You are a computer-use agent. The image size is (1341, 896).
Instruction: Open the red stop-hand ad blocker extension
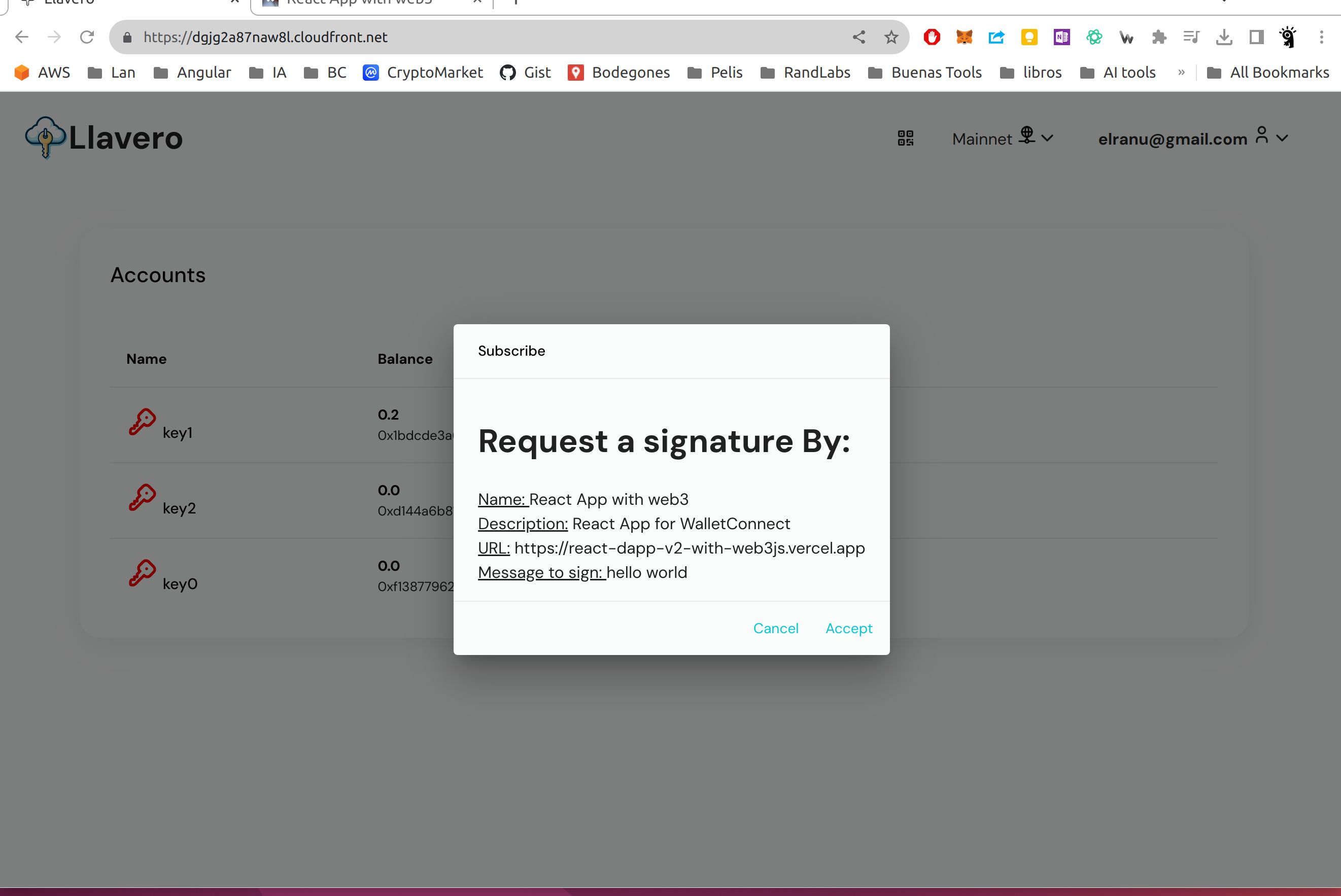932,37
